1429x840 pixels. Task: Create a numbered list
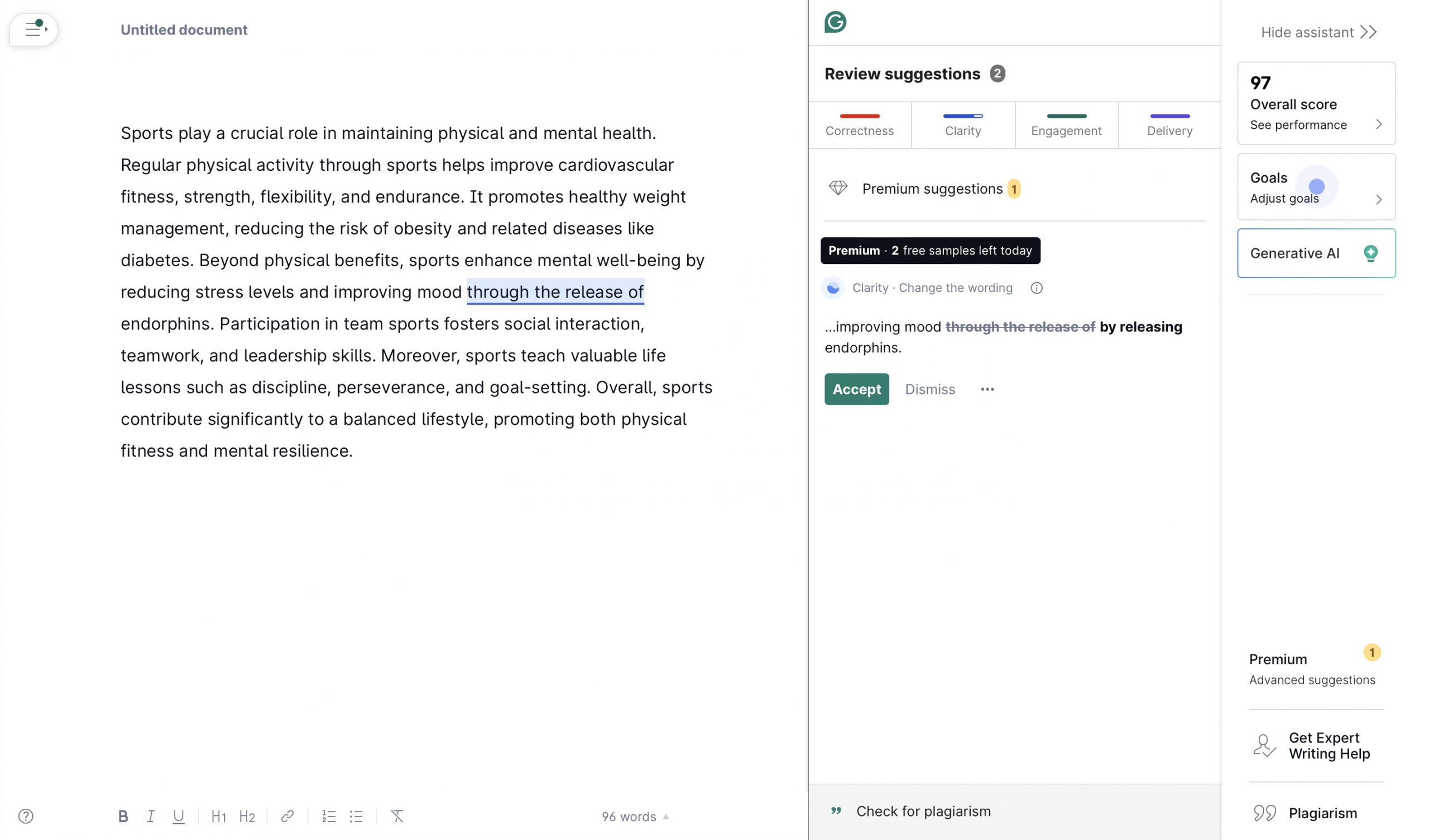point(328,816)
